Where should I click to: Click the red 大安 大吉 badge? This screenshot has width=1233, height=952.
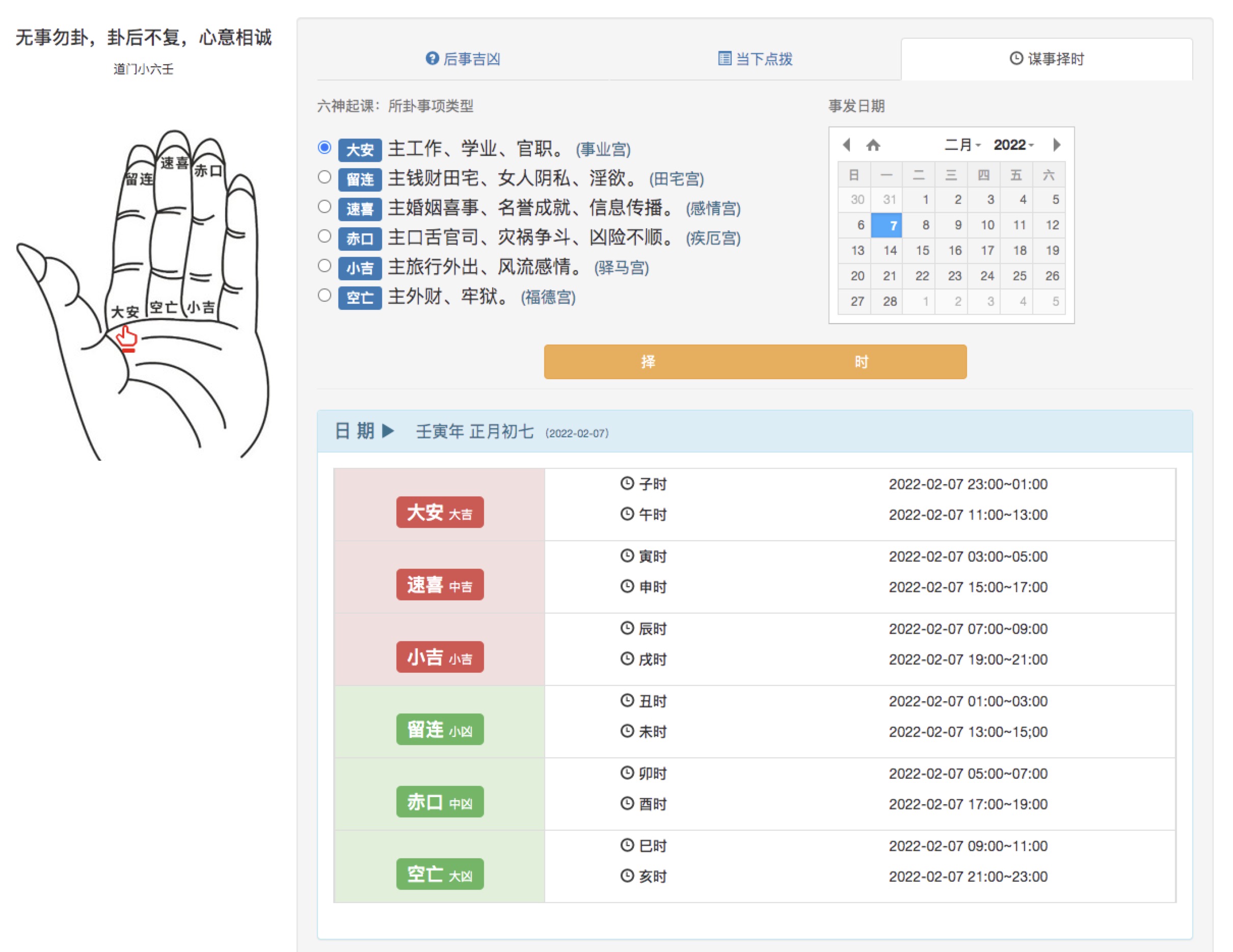[x=440, y=512]
